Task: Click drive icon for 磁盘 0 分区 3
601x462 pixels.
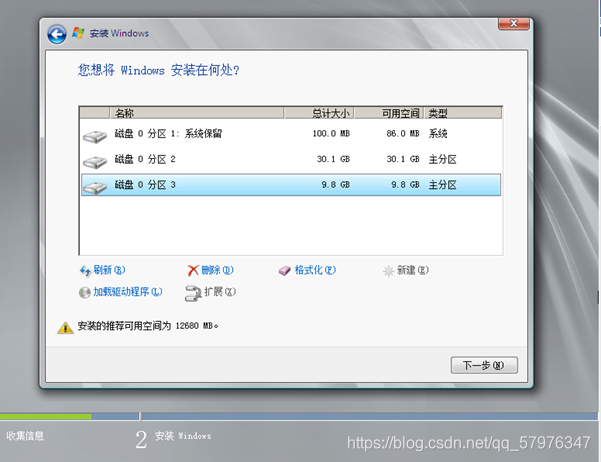Action: [x=95, y=187]
